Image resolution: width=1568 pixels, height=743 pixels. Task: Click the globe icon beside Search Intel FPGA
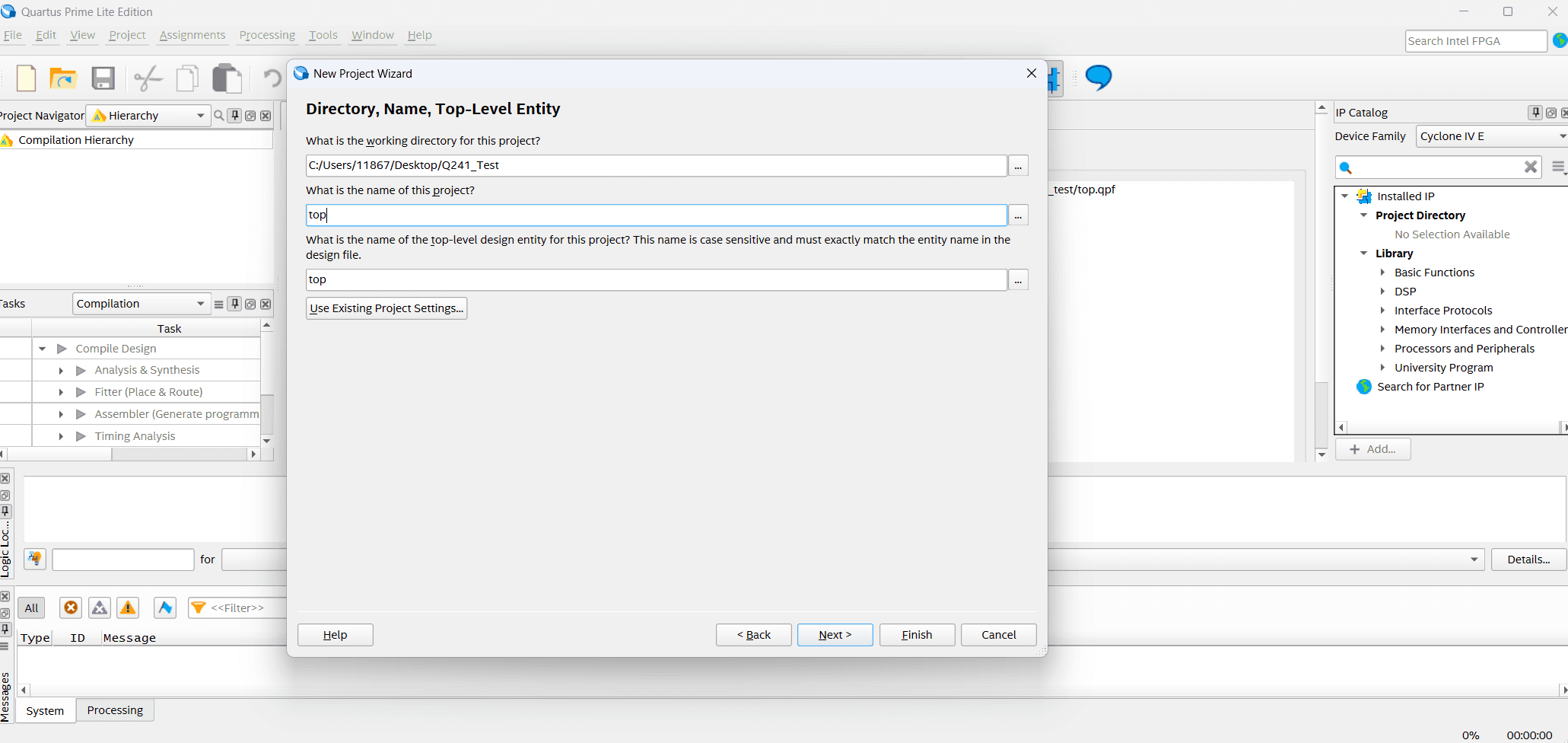[1560, 41]
